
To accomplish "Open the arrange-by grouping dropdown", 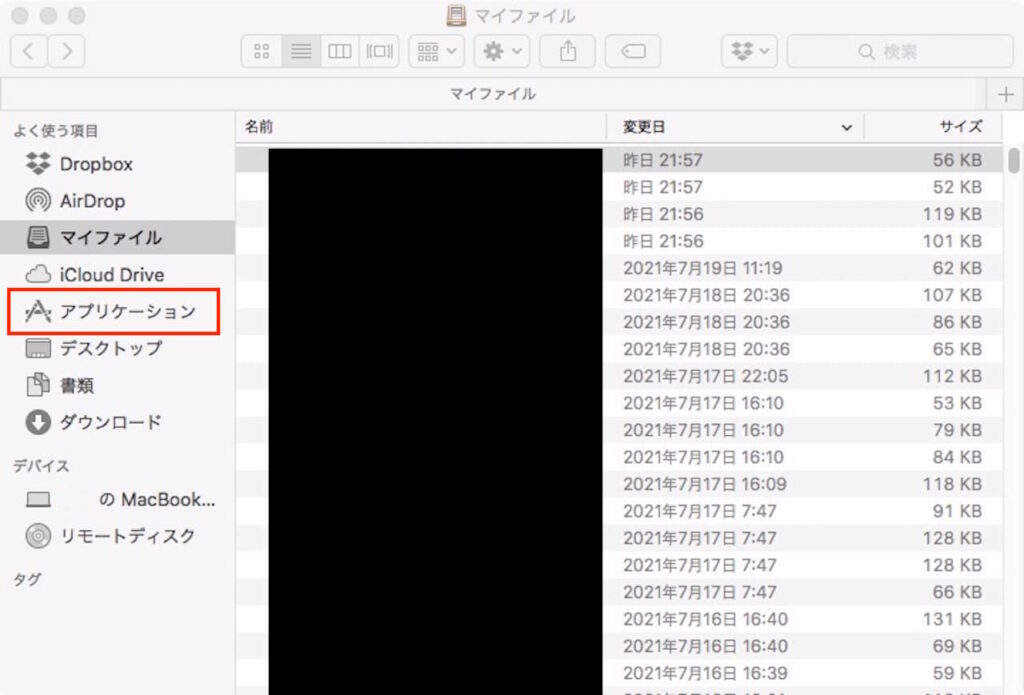I will (x=435, y=51).
